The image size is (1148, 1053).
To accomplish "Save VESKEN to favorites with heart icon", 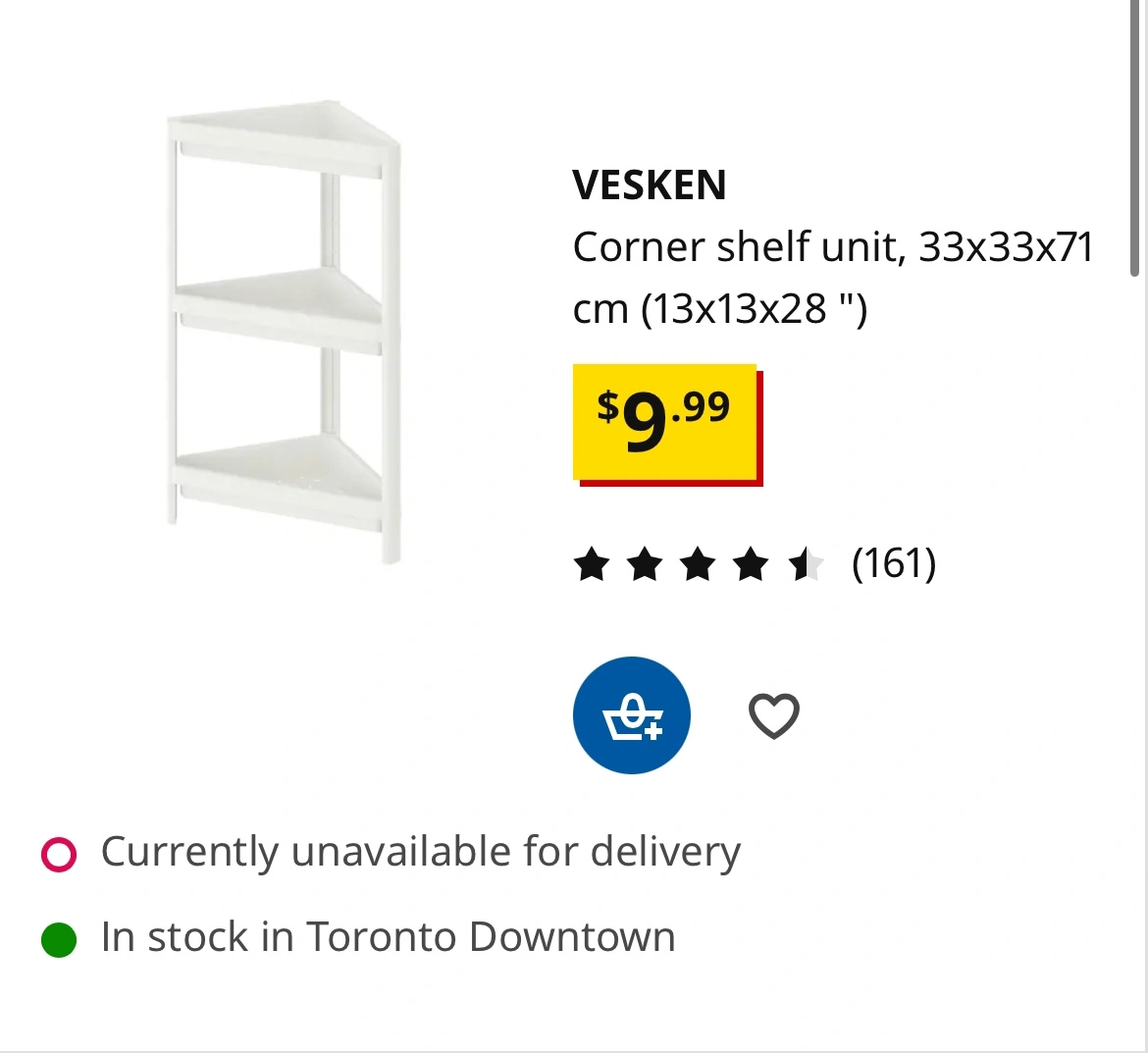I will (x=774, y=715).
